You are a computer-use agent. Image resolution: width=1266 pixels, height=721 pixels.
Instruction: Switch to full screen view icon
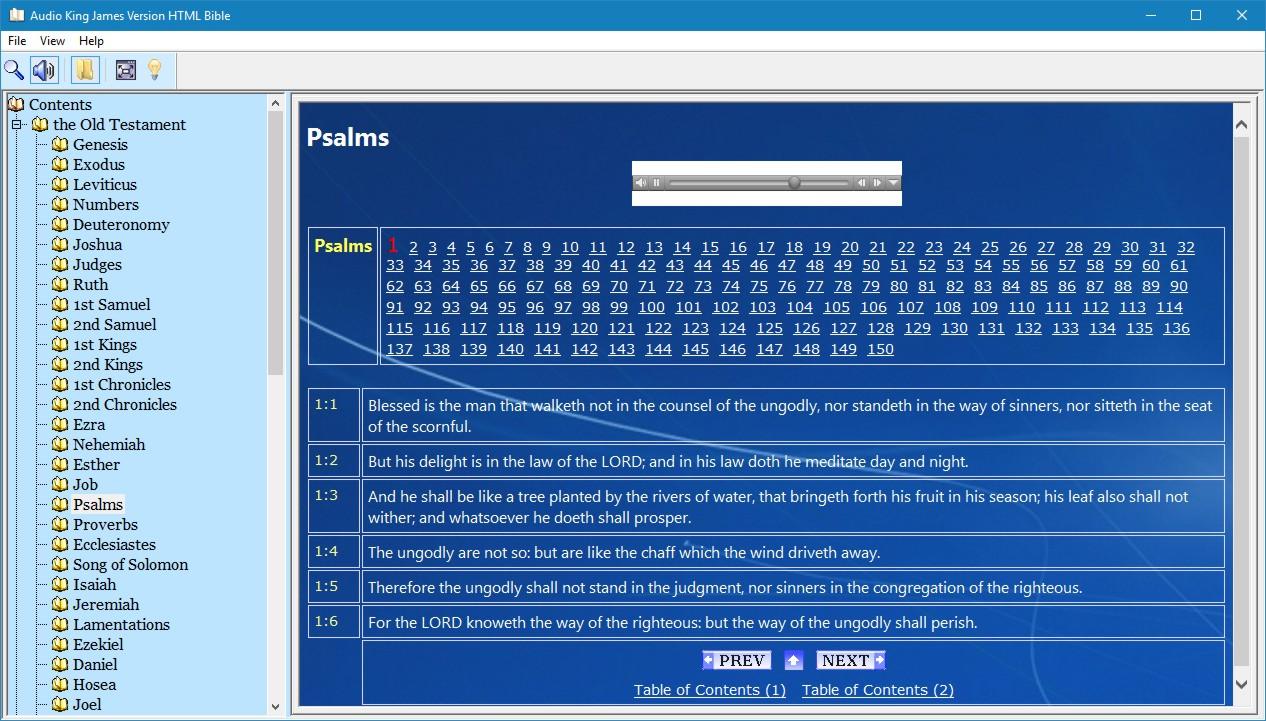coord(125,70)
